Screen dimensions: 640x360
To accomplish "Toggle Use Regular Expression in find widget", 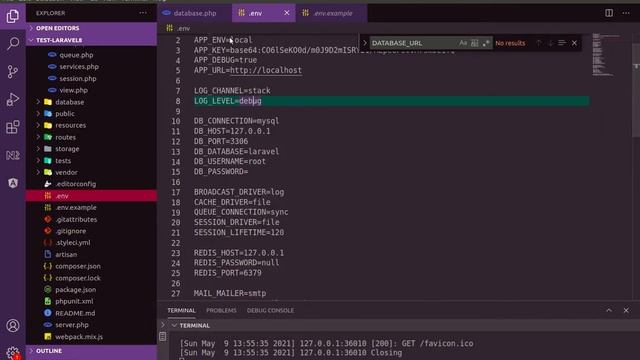I will point(486,43).
